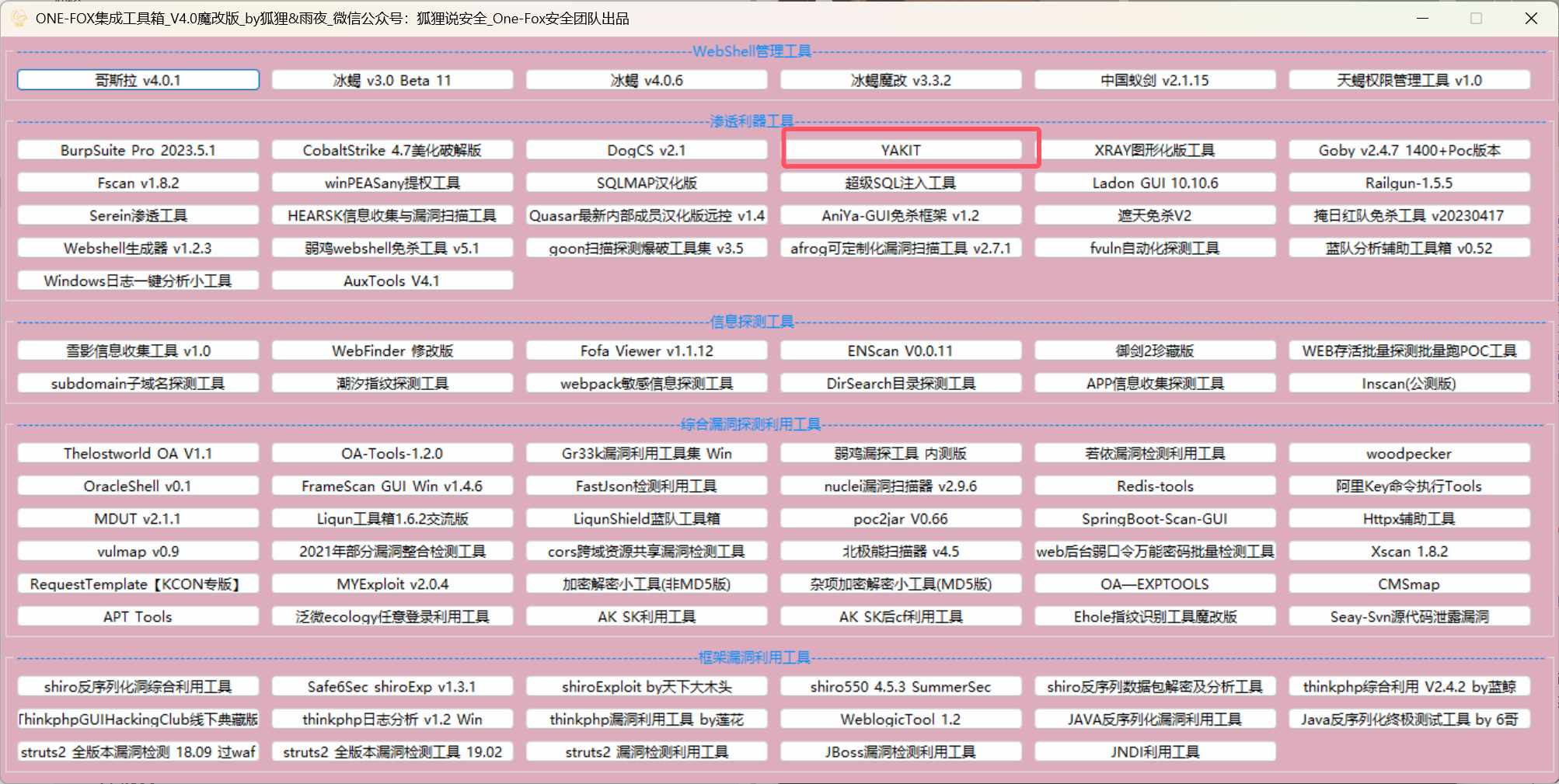This screenshot has height=784, width=1559.
Task: Open Quasar汉化版远控 v1.4
Action: pos(647,215)
